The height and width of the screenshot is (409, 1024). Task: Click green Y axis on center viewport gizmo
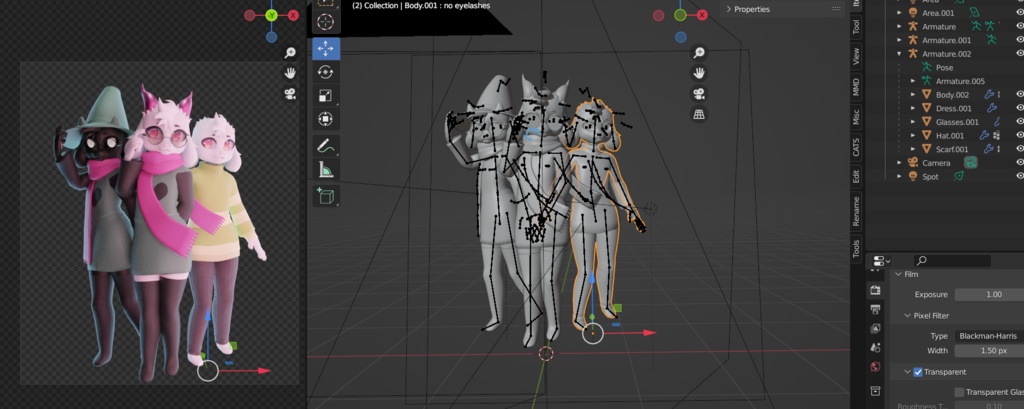(680, 15)
